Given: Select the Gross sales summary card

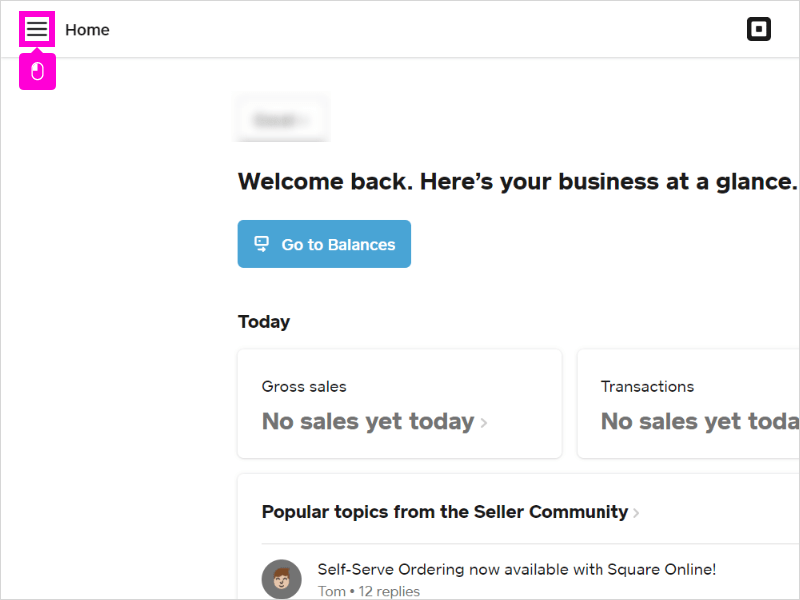Looking at the screenshot, I should tap(399, 403).
